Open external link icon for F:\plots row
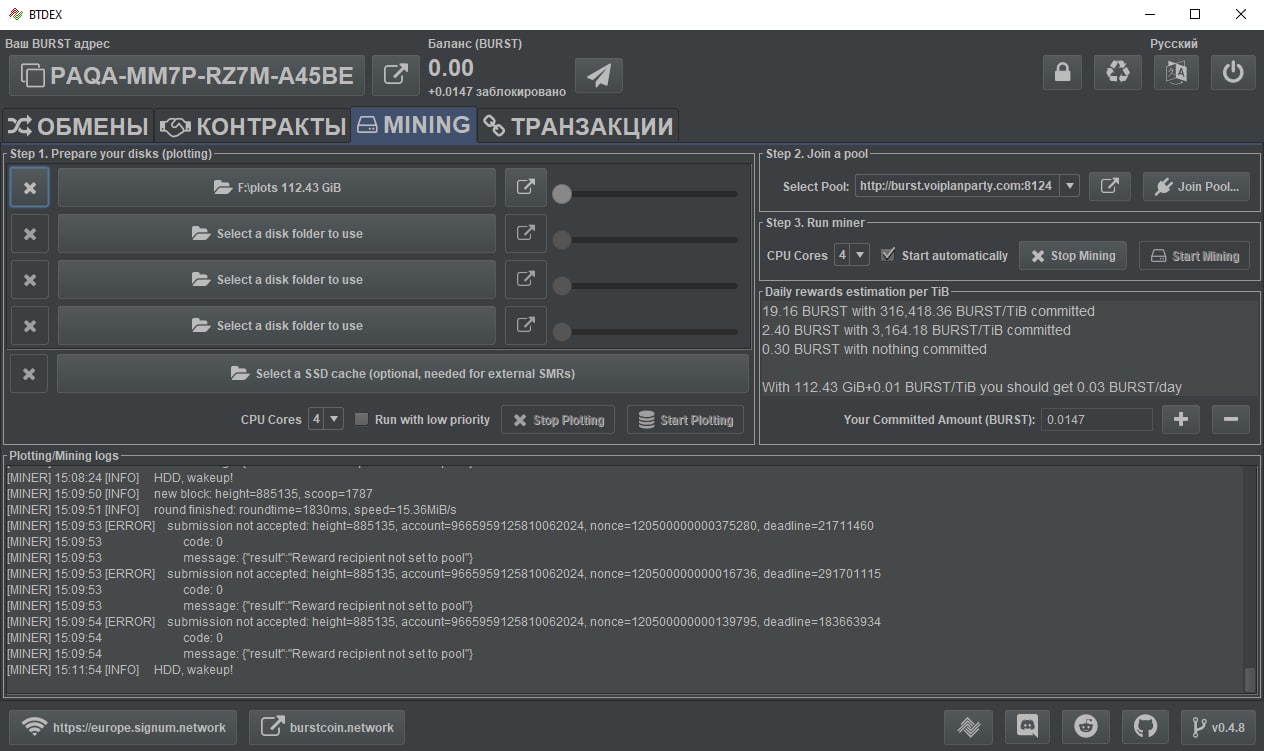Screen dimensions: 1264x751 [525, 187]
